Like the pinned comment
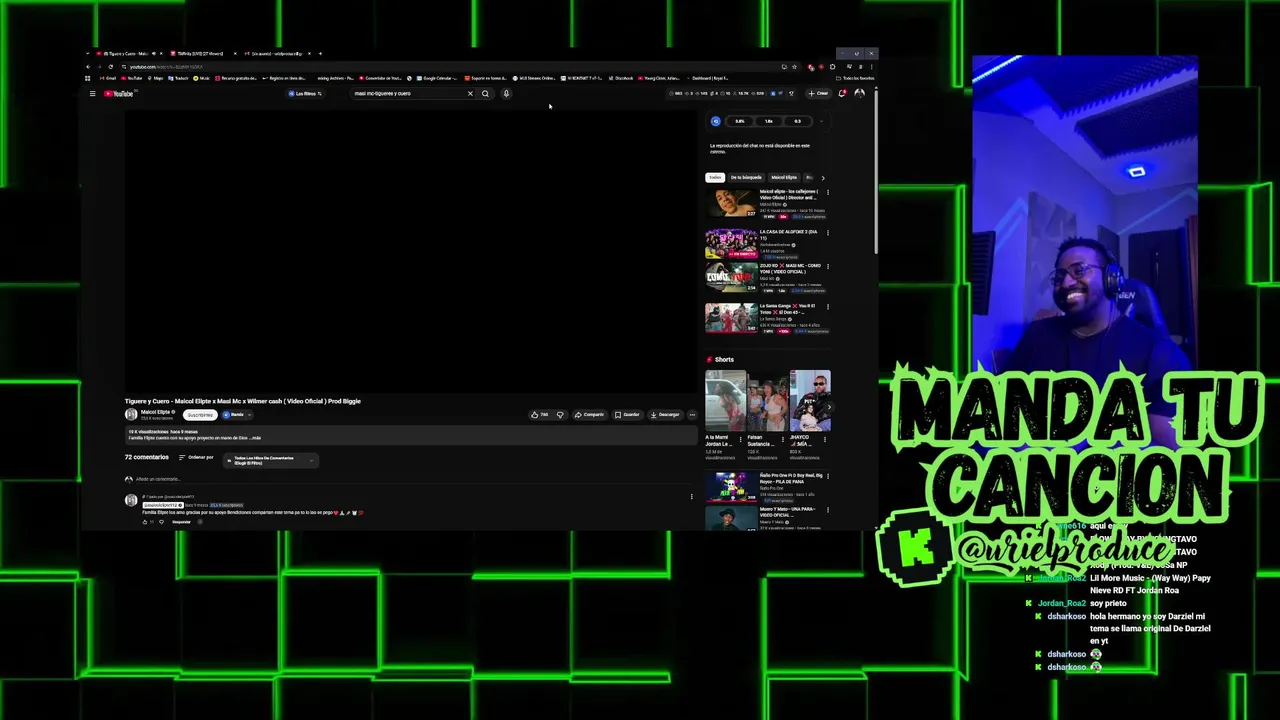 (145, 522)
